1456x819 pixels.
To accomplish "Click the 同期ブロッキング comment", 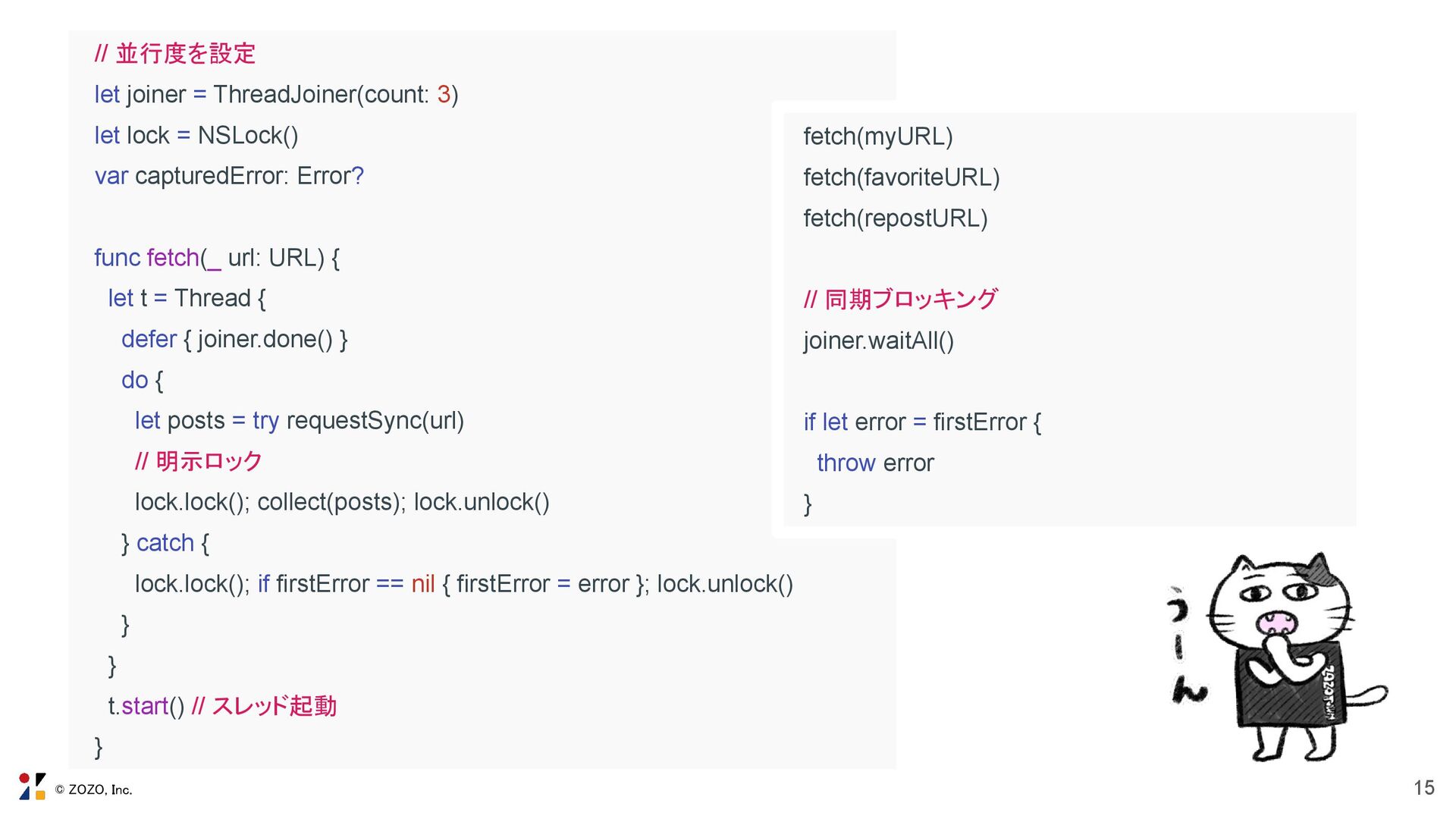I will pyautogui.click(x=901, y=300).
